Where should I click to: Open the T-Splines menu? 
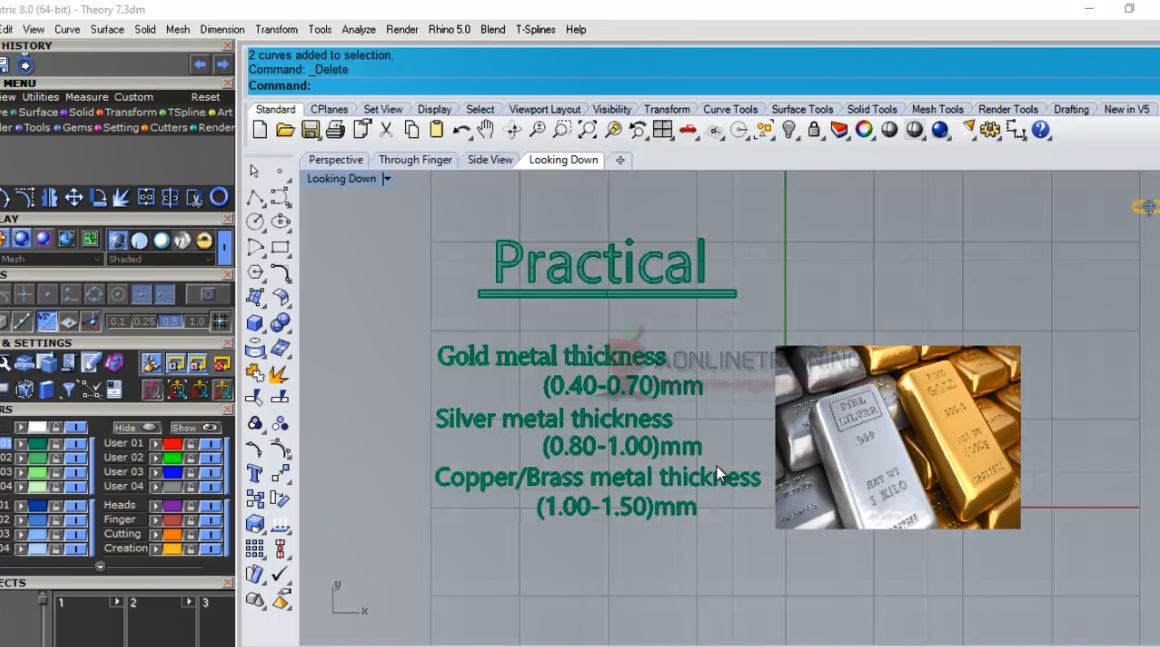tap(536, 30)
